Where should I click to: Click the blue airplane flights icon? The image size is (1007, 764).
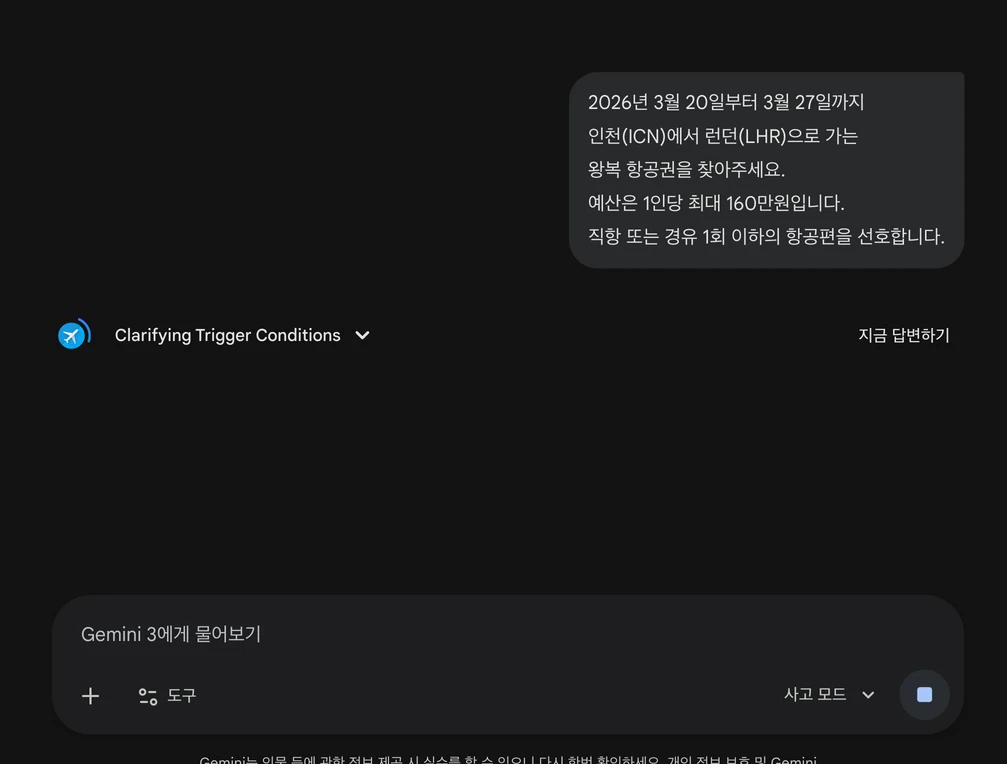[71, 336]
